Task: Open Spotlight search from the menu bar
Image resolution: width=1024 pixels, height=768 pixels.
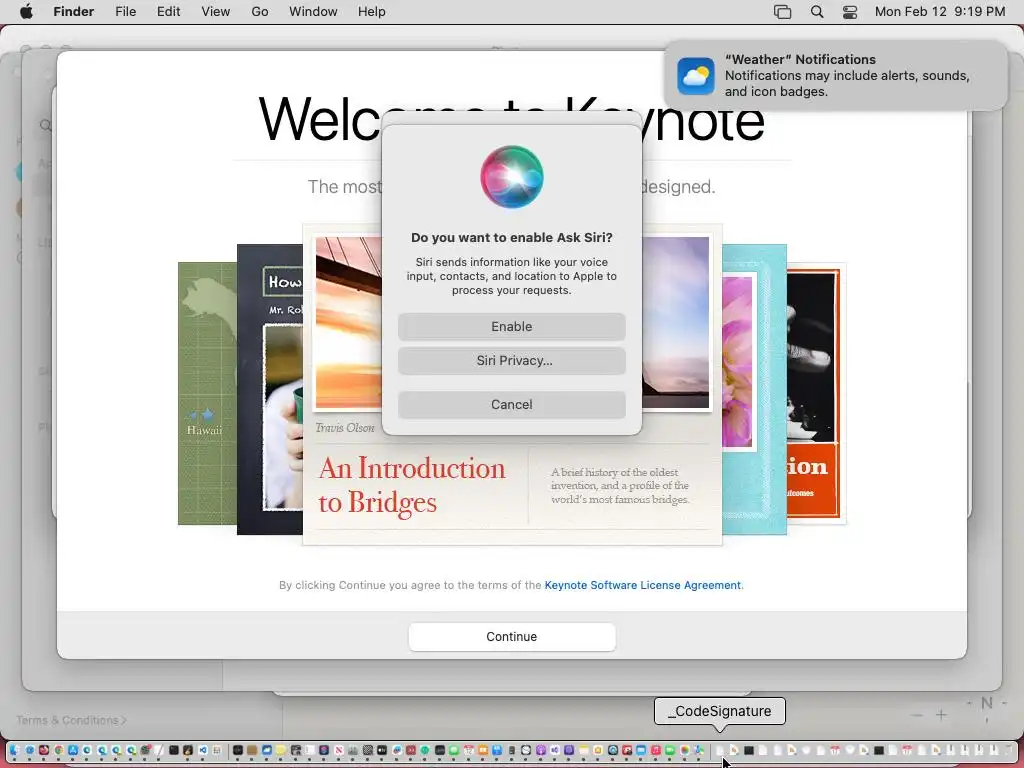Action: coord(817,12)
